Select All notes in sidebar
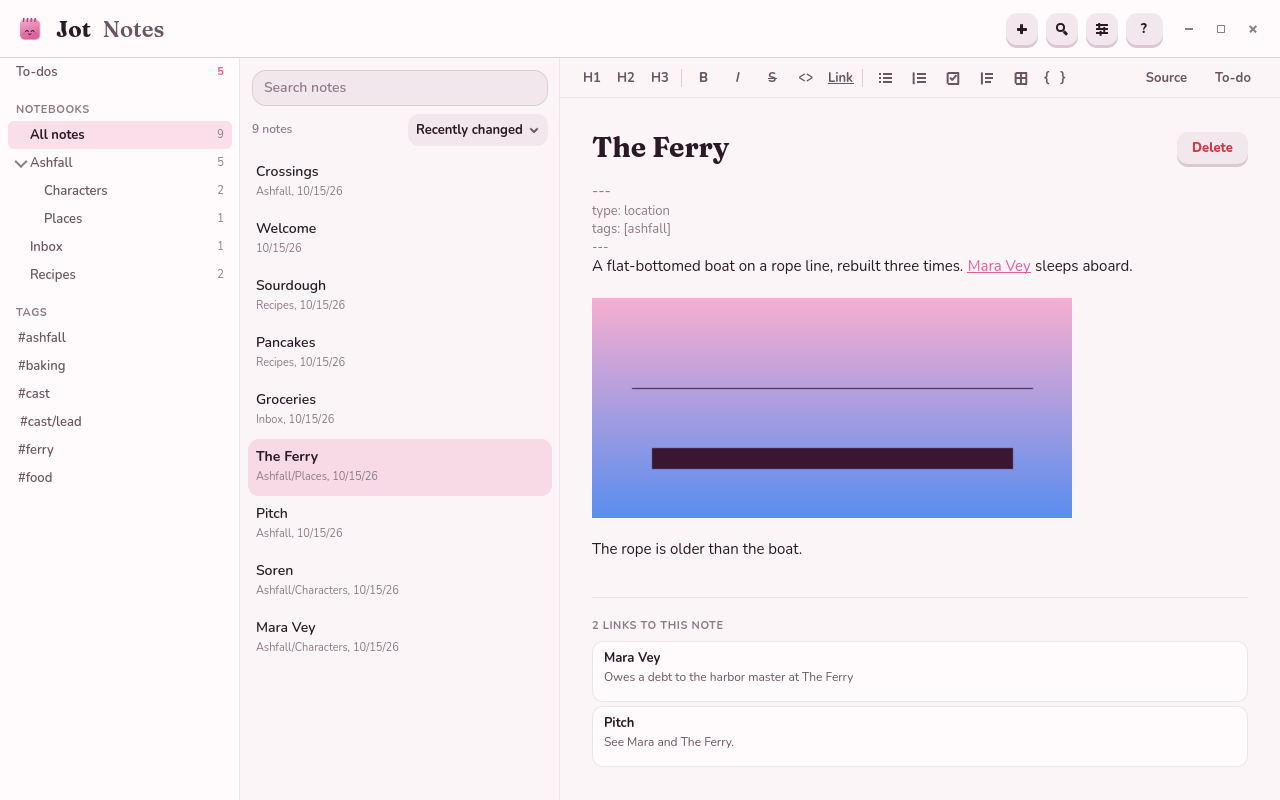The width and height of the screenshot is (1280, 800). (120, 134)
